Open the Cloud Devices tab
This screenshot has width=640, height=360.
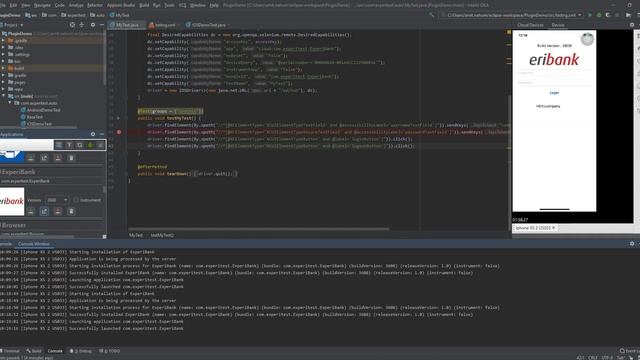click(530, 25)
